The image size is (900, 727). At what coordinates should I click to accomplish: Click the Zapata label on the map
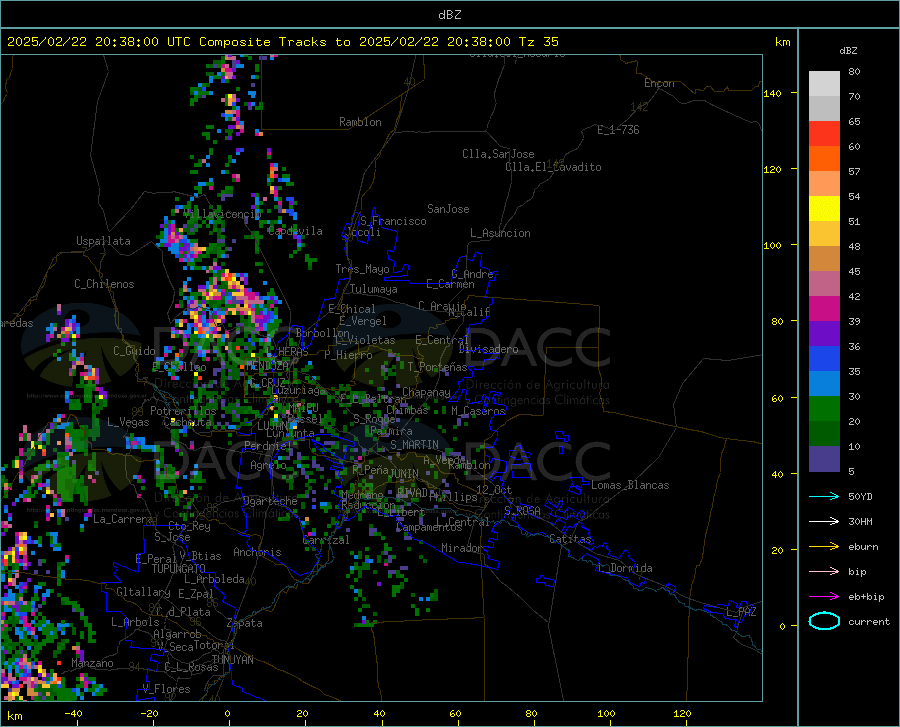[x=245, y=623]
